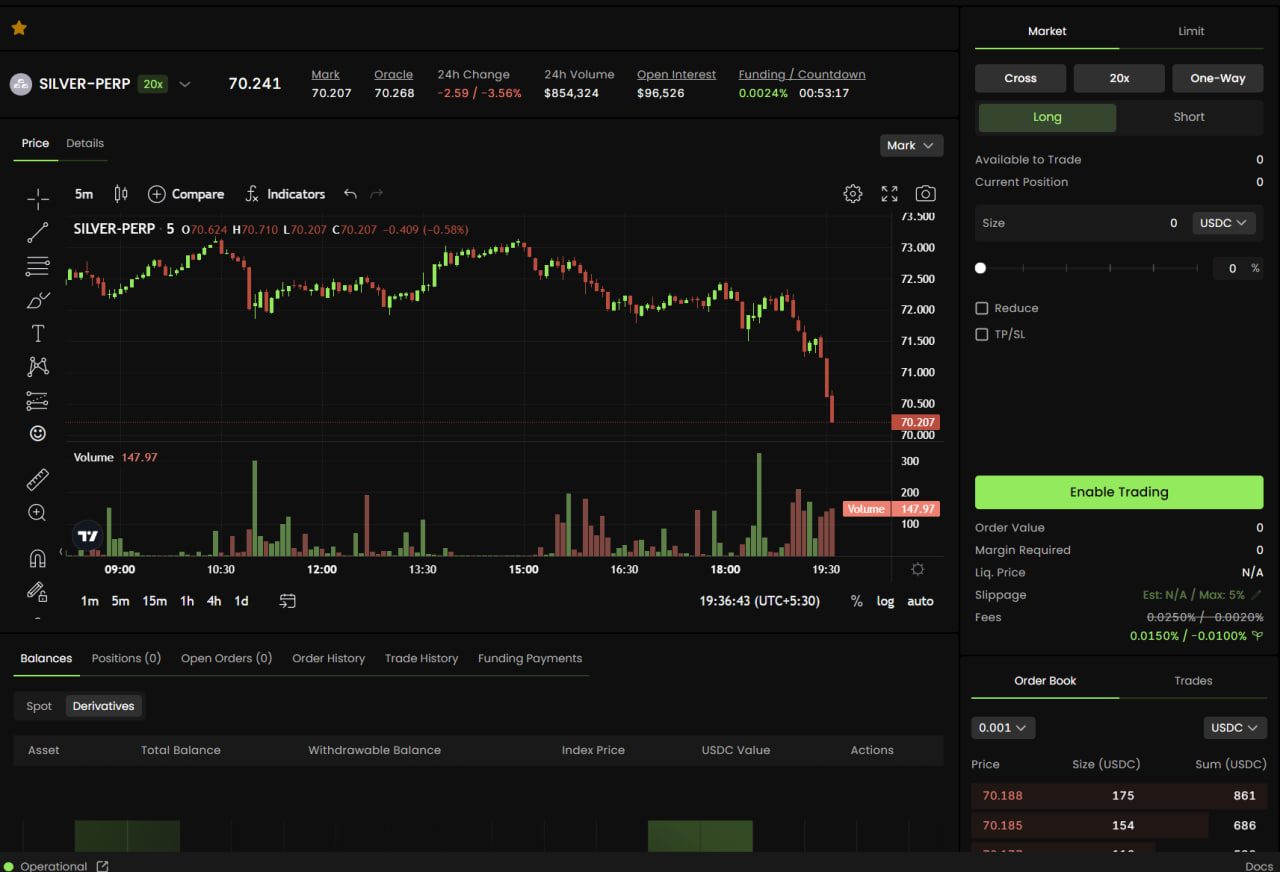Select the trend line drawing tool

pos(38,233)
